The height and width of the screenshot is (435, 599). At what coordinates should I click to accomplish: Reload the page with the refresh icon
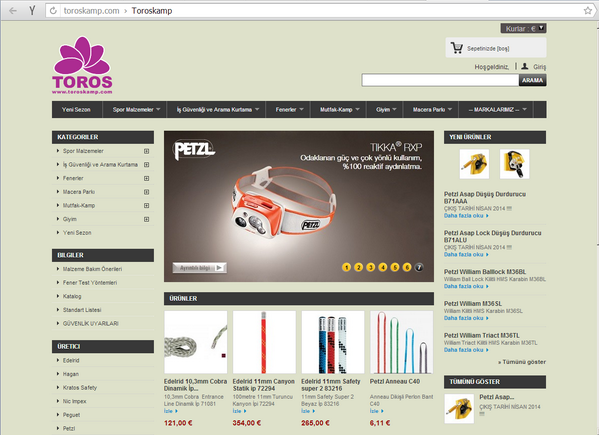tap(53, 11)
